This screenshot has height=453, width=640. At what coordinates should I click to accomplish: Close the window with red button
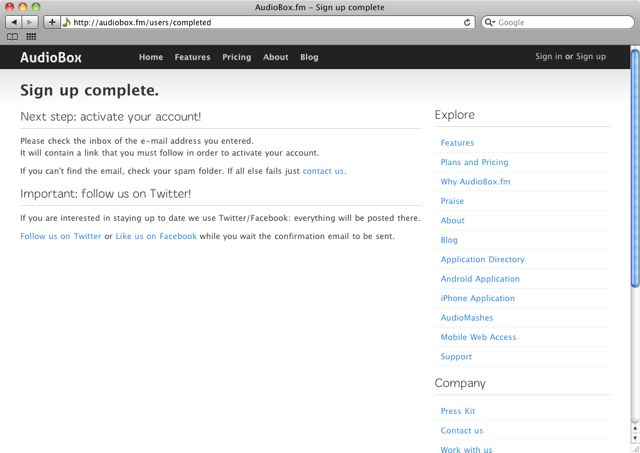[x=9, y=7]
